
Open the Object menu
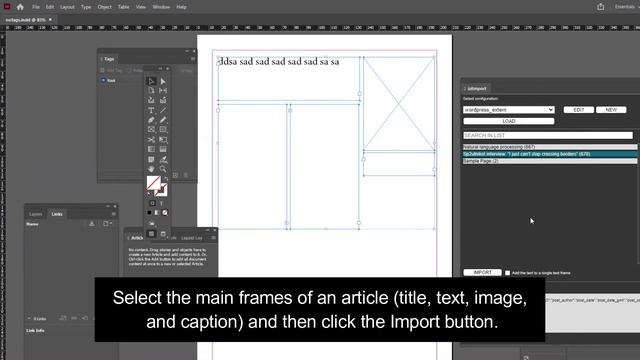[104, 7]
